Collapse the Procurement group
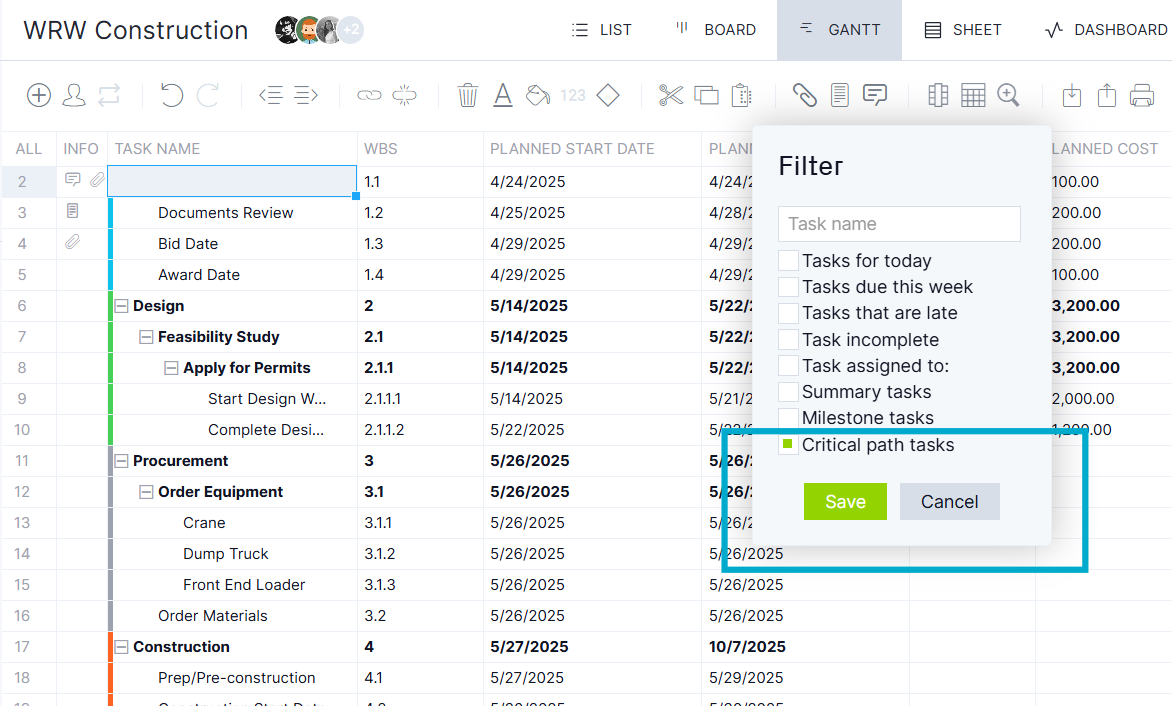Viewport: 1172px width, 706px height. click(x=121, y=460)
